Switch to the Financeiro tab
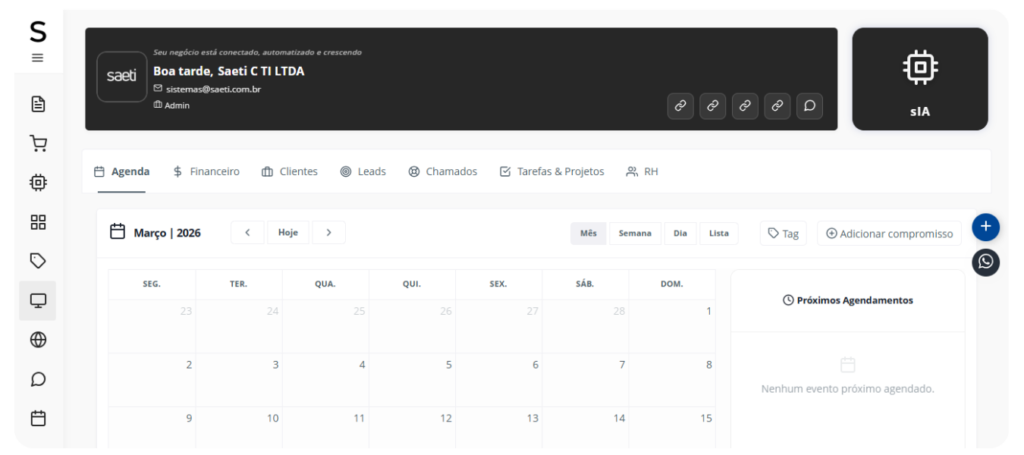The width and height of the screenshot is (1024, 455). (x=206, y=172)
